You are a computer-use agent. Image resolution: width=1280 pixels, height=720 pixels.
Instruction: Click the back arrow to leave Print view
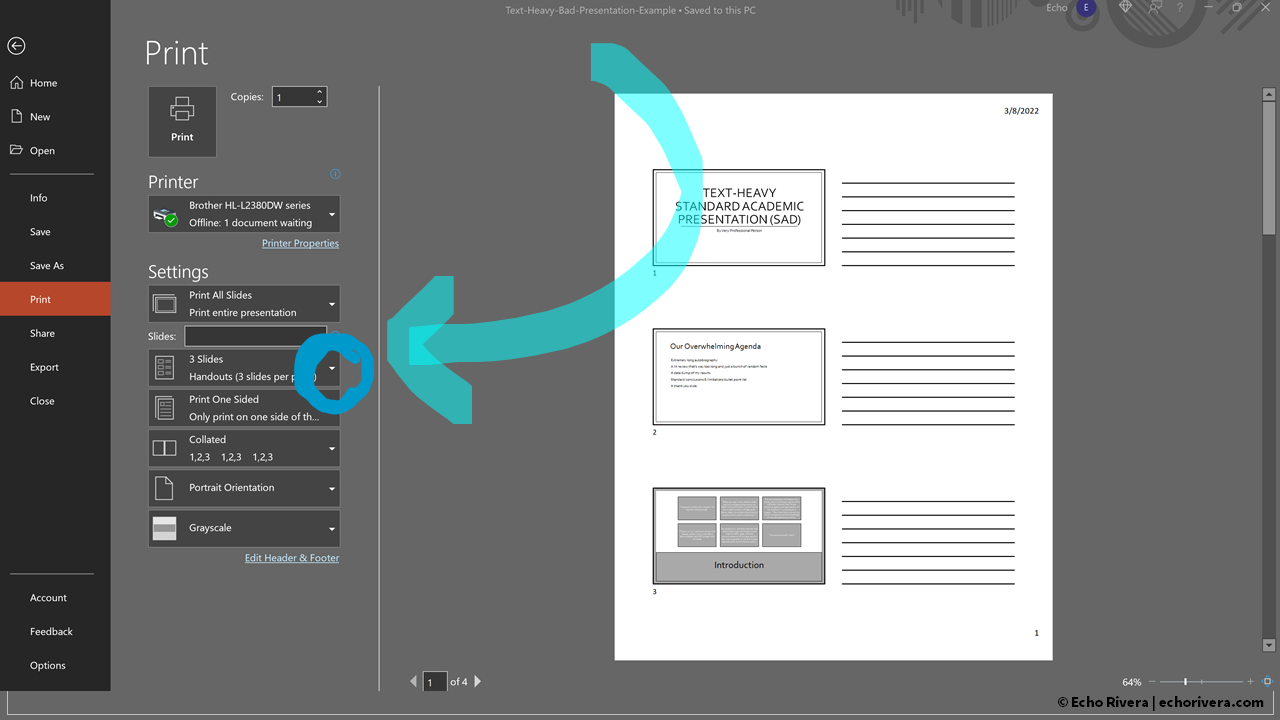click(16, 45)
